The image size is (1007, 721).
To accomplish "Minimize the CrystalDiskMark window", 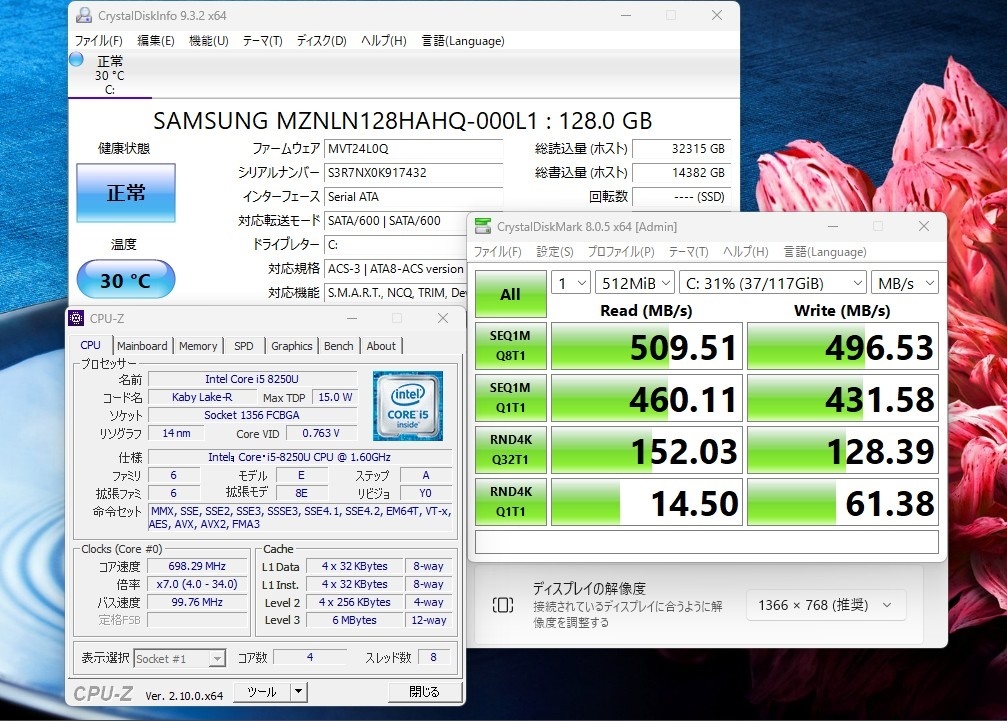I will (x=833, y=226).
